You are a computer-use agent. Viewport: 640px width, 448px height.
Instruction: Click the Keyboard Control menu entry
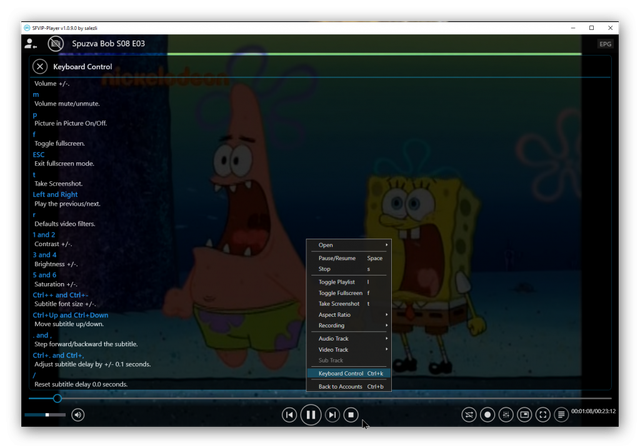click(x=349, y=373)
